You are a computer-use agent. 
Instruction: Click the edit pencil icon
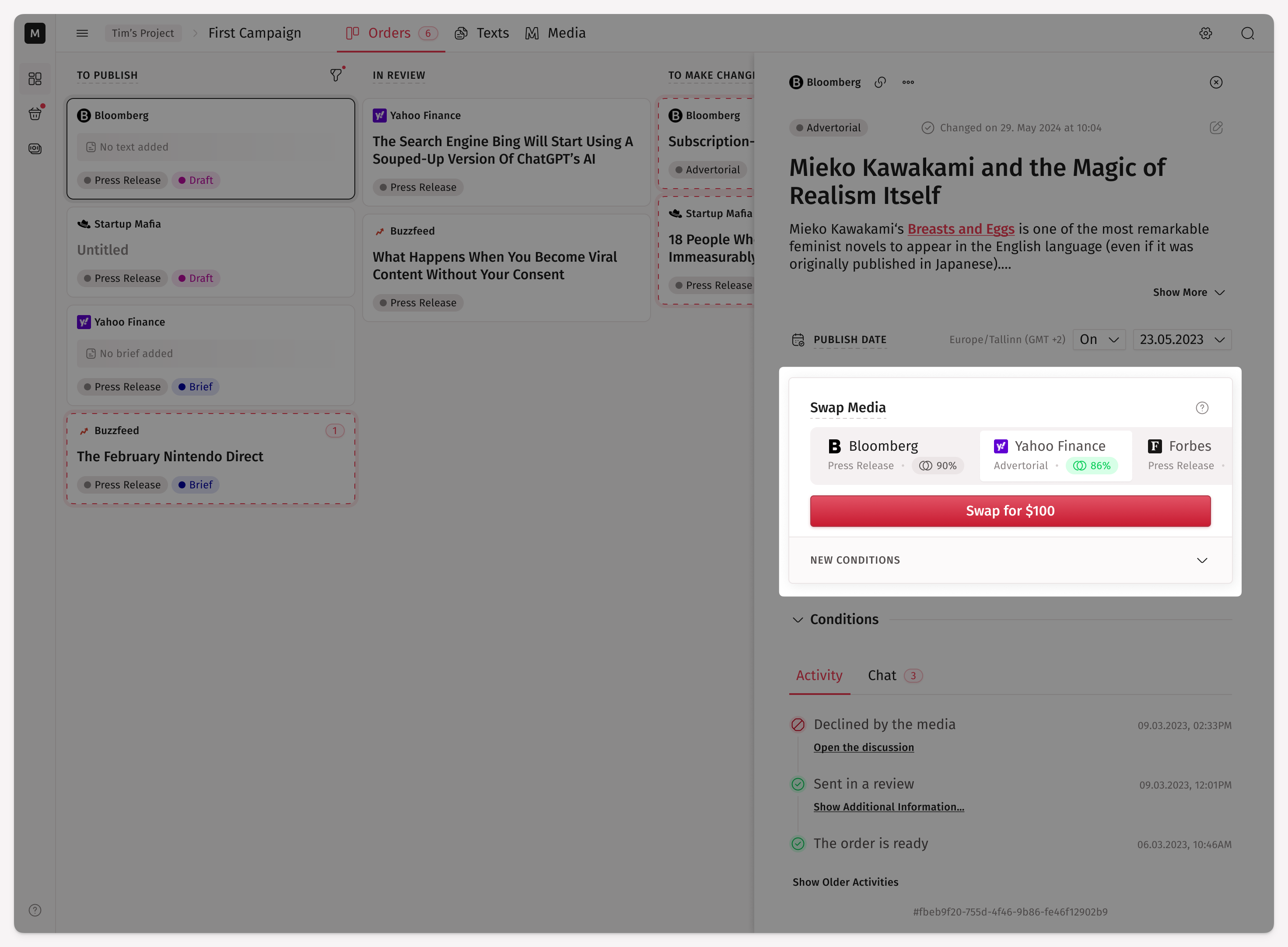1216,128
